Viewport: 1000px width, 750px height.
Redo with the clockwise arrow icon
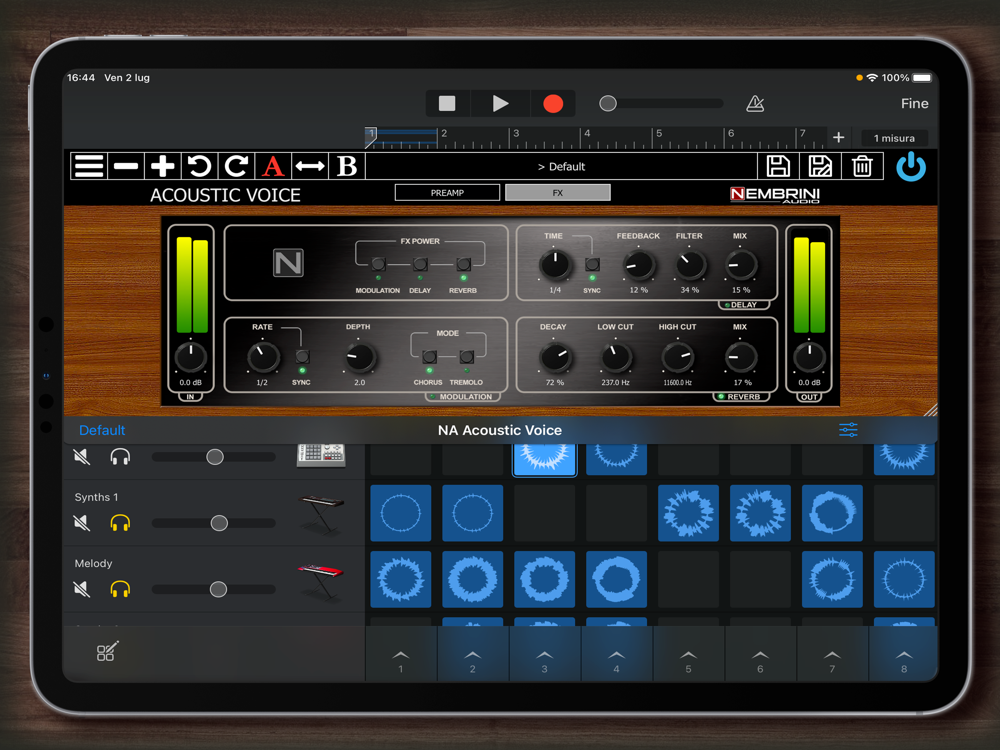(236, 166)
